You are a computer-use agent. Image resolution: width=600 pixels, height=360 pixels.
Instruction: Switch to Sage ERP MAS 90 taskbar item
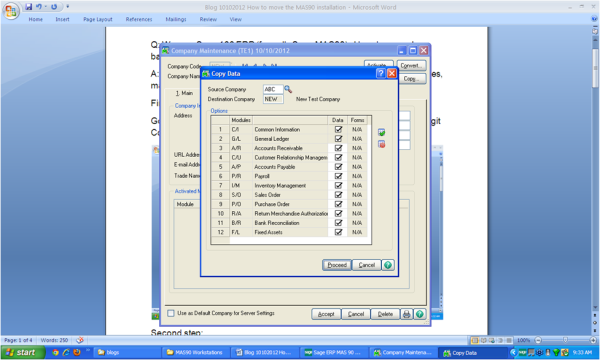(333, 352)
